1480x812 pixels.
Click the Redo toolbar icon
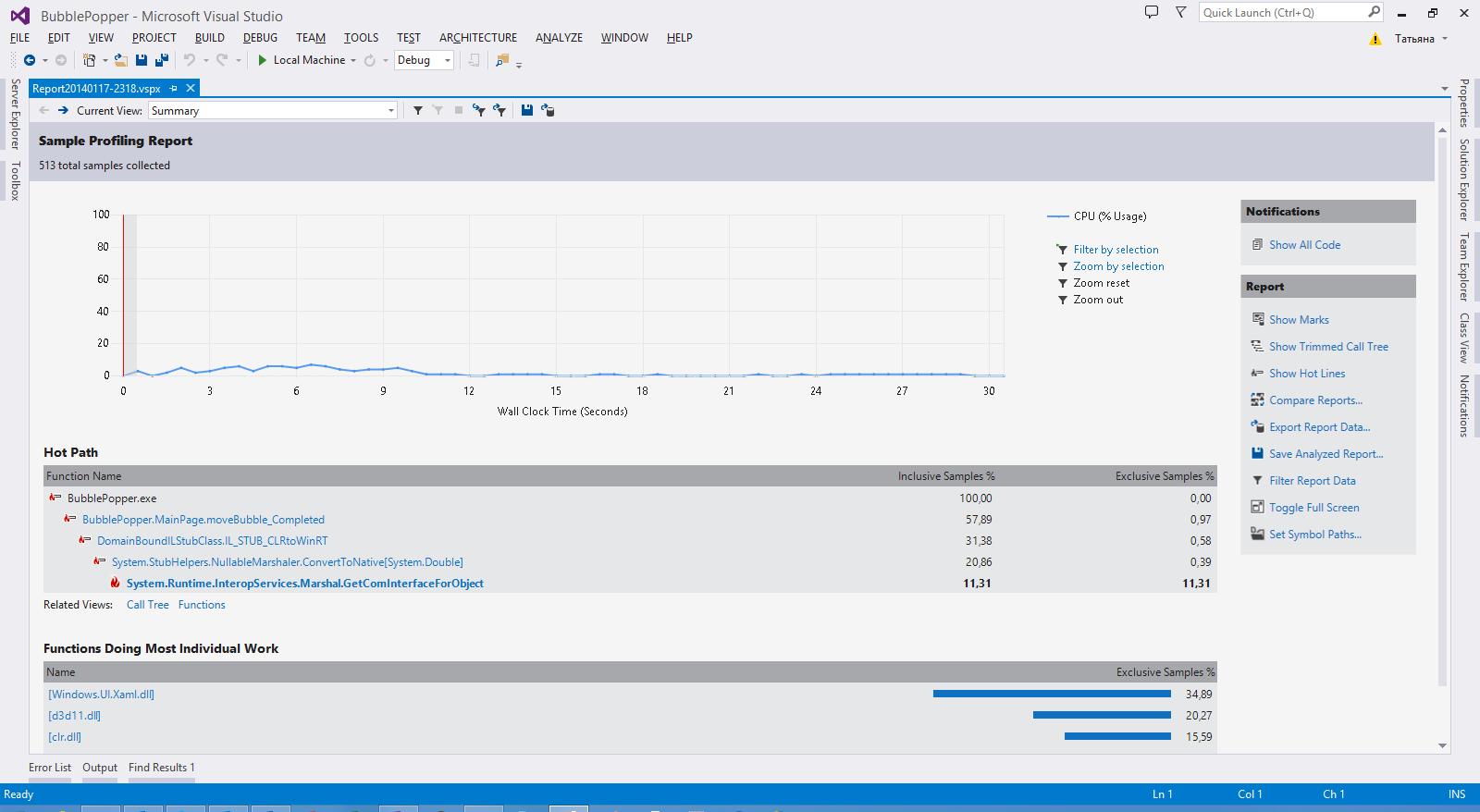point(222,60)
